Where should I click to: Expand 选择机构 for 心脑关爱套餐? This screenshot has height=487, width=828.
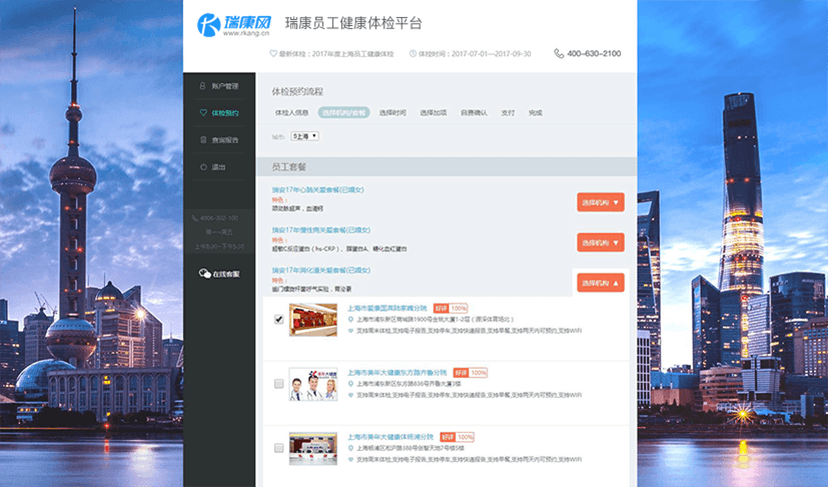click(600, 202)
